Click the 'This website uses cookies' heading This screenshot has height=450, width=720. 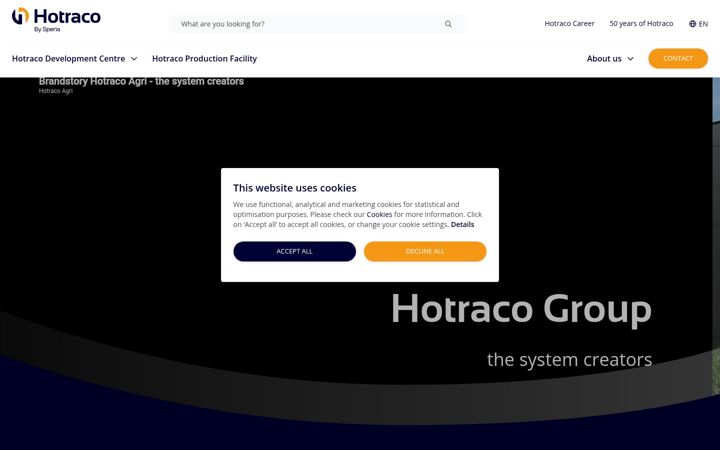tap(294, 188)
